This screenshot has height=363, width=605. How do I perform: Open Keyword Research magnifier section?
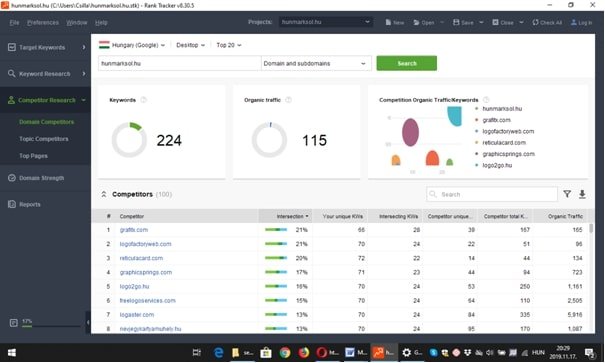click(x=46, y=74)
